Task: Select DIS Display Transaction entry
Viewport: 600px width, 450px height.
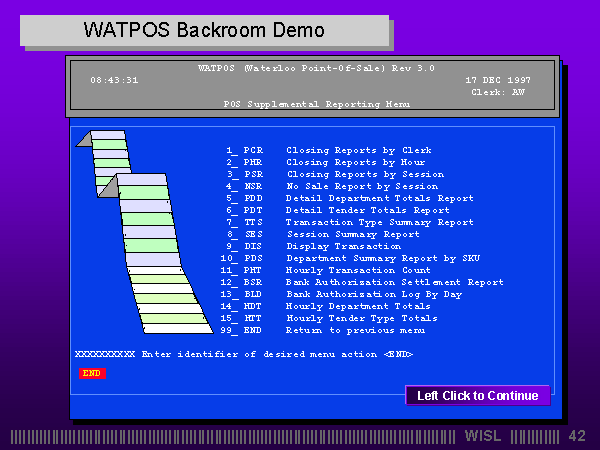Action: 330,246
